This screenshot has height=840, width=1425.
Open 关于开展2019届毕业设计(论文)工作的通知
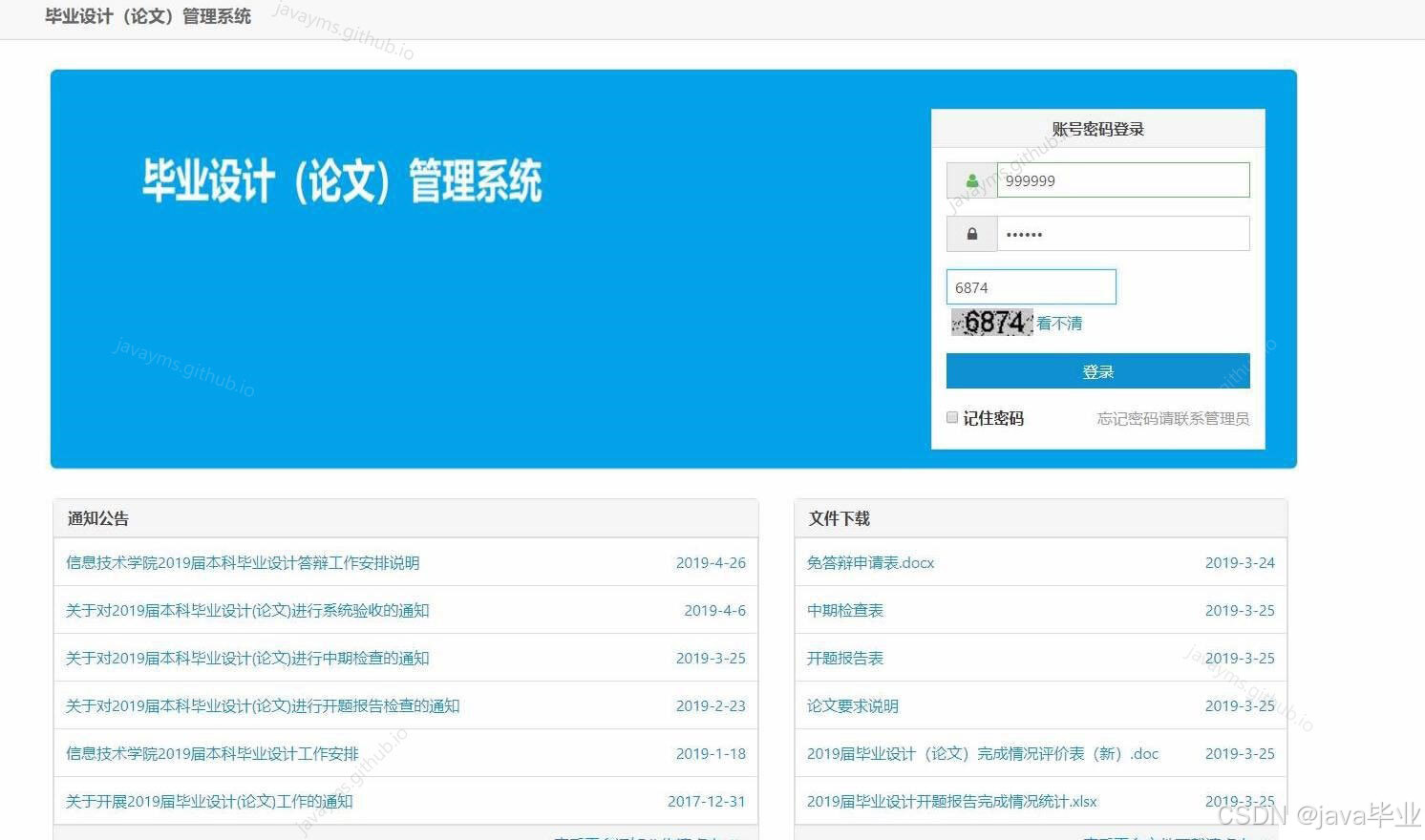pyautogui.click(x=209, y=801)
